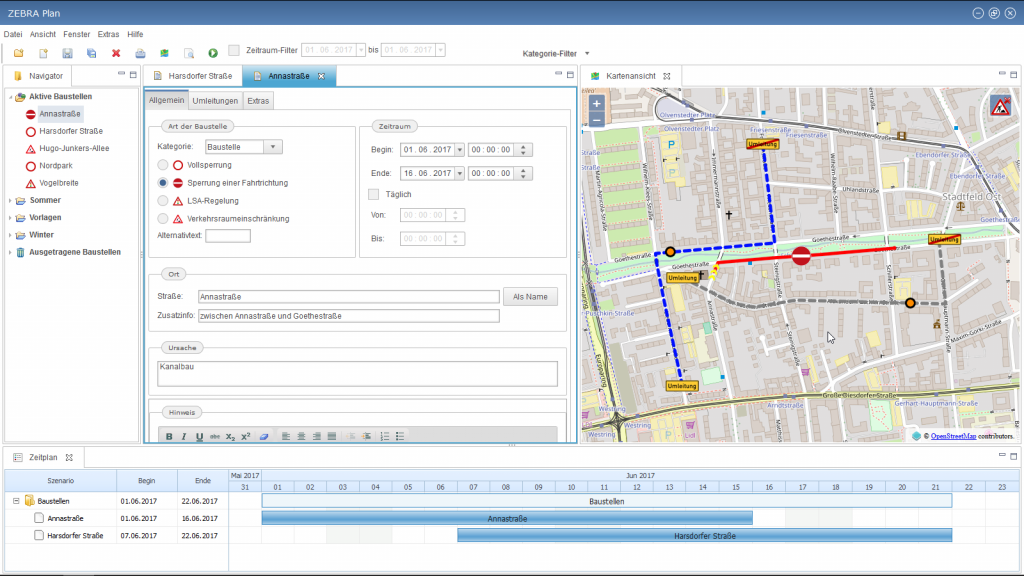Zoom out on the map

click(x=597, y=119)
